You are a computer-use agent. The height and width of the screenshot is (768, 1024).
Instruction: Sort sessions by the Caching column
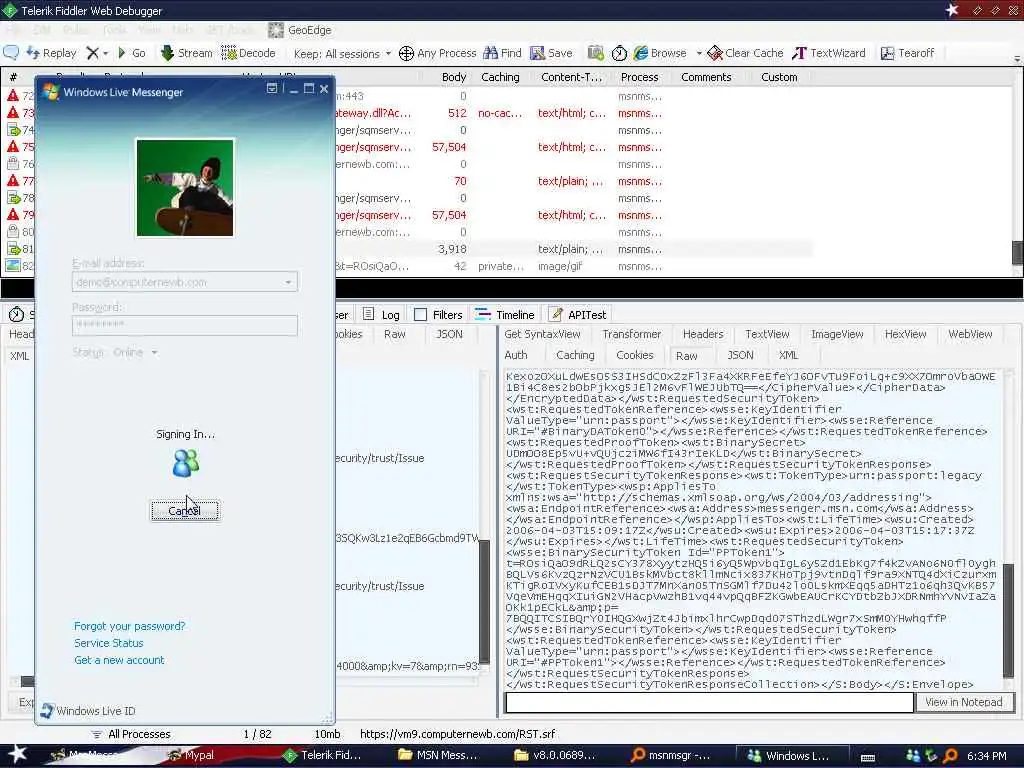coord(500,77)
